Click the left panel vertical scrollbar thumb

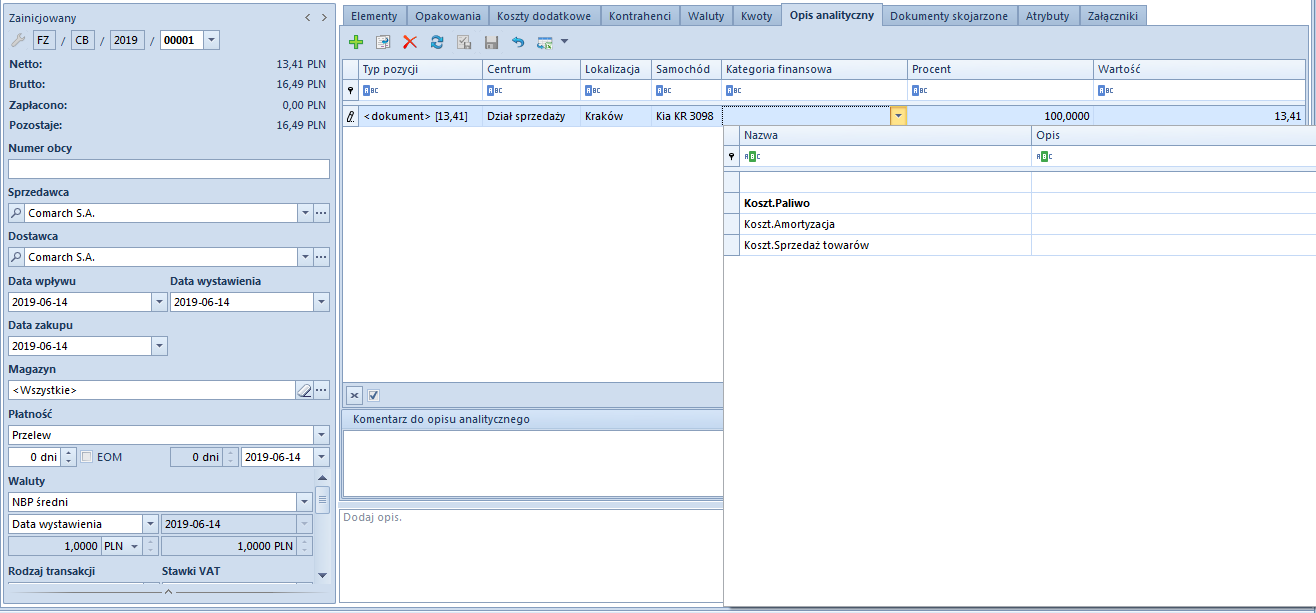322,498
